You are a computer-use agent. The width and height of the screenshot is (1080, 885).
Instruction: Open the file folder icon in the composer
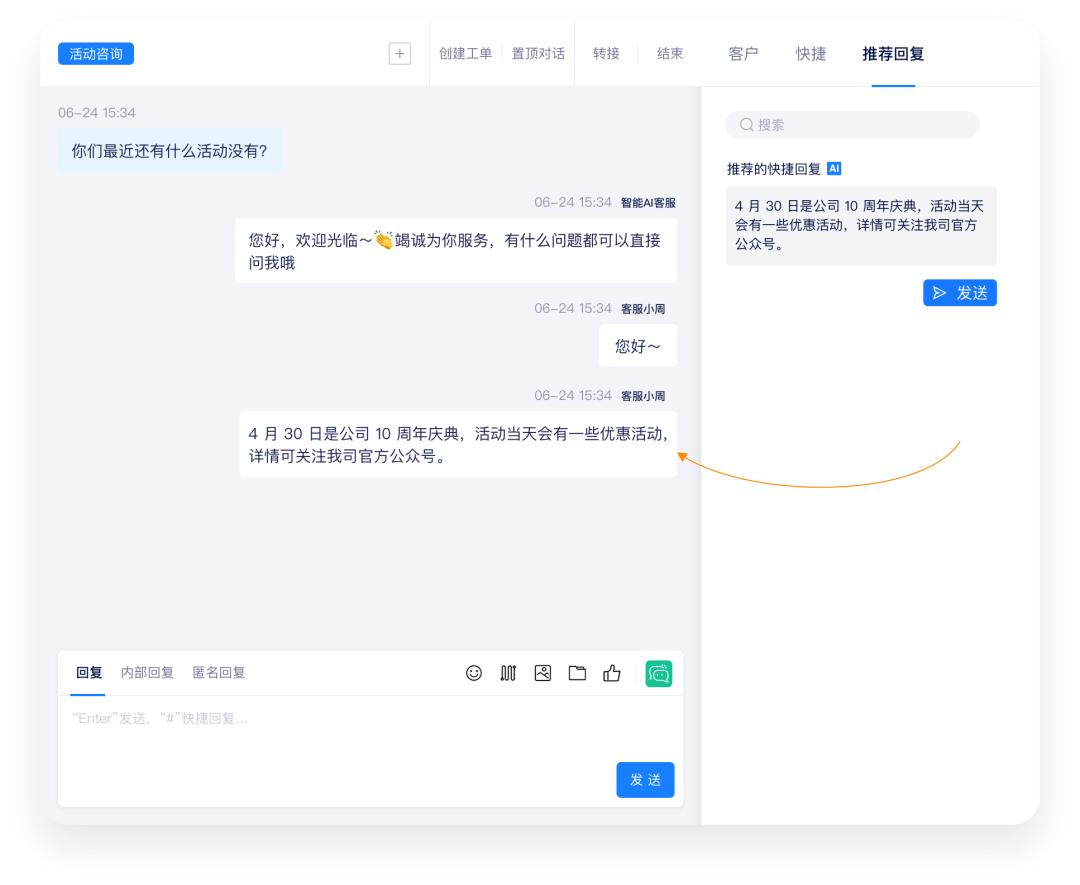[x=577, y=674]
